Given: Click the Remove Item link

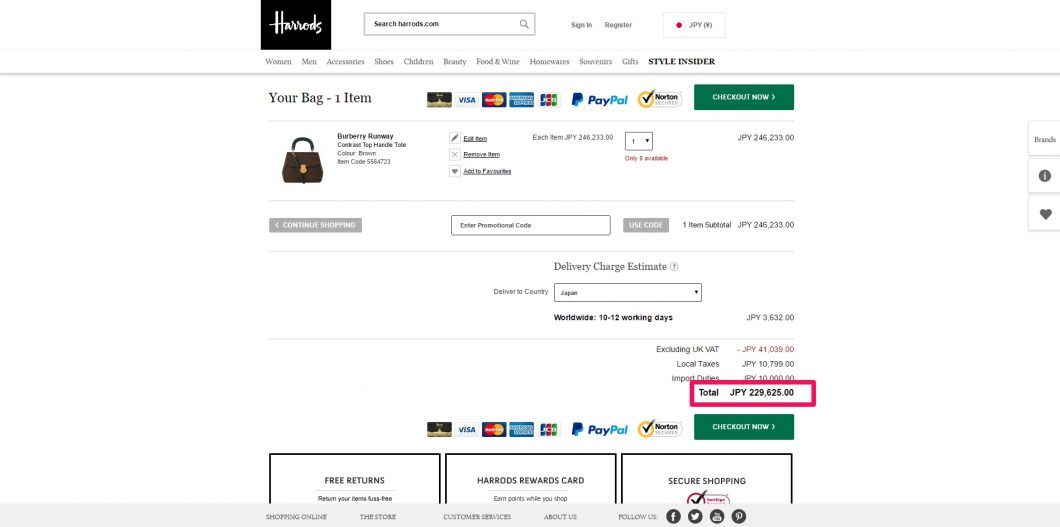Looking at the screenshot, I should (481, 155).
